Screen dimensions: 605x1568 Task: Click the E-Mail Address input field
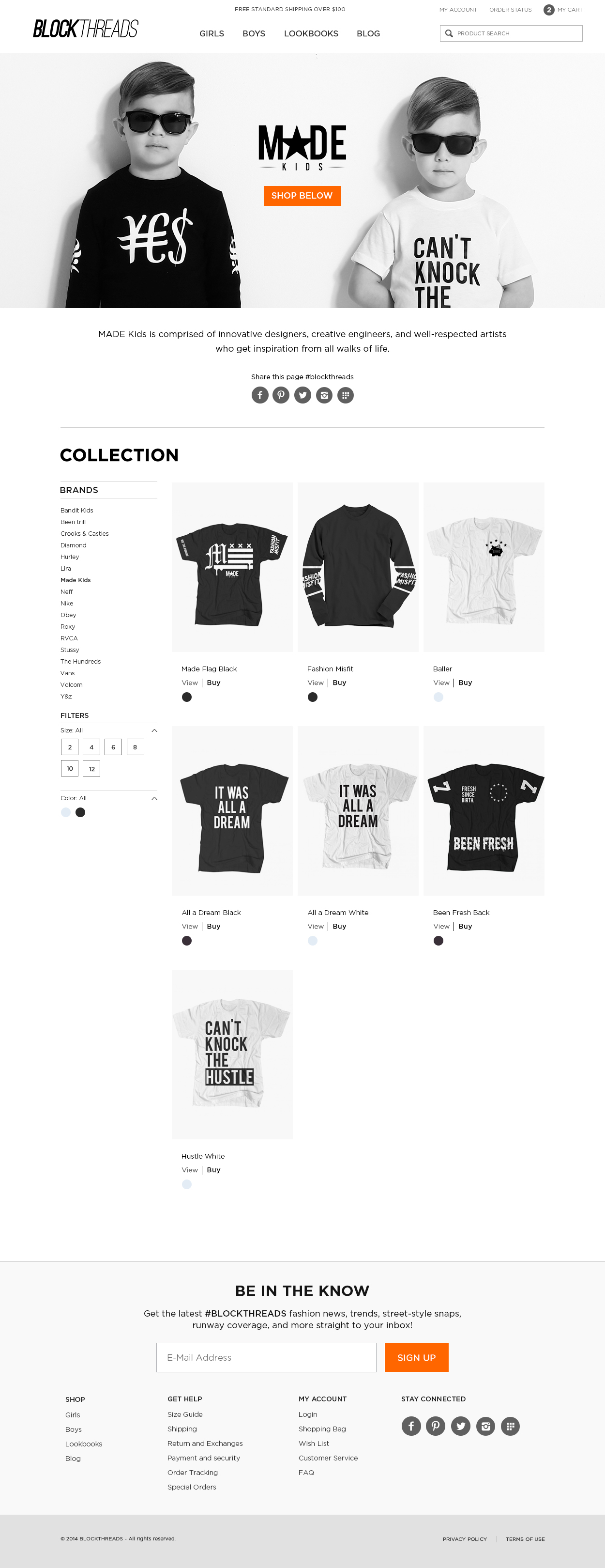click(x=266, y=1357)
